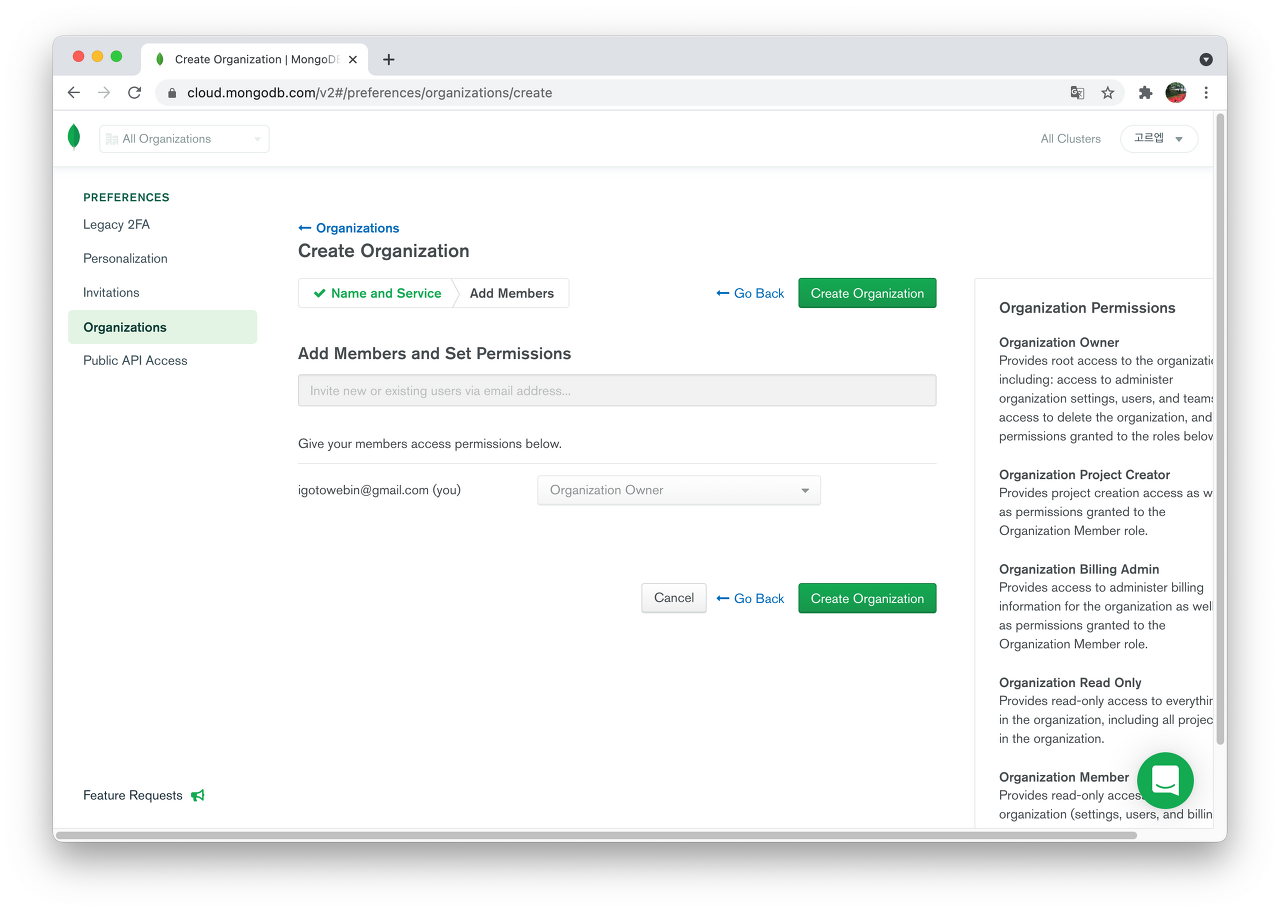Image resolution: width=1280 pixels, height=912 pixels.
Task: Click the top Go Back link
Action: point(750,293)
